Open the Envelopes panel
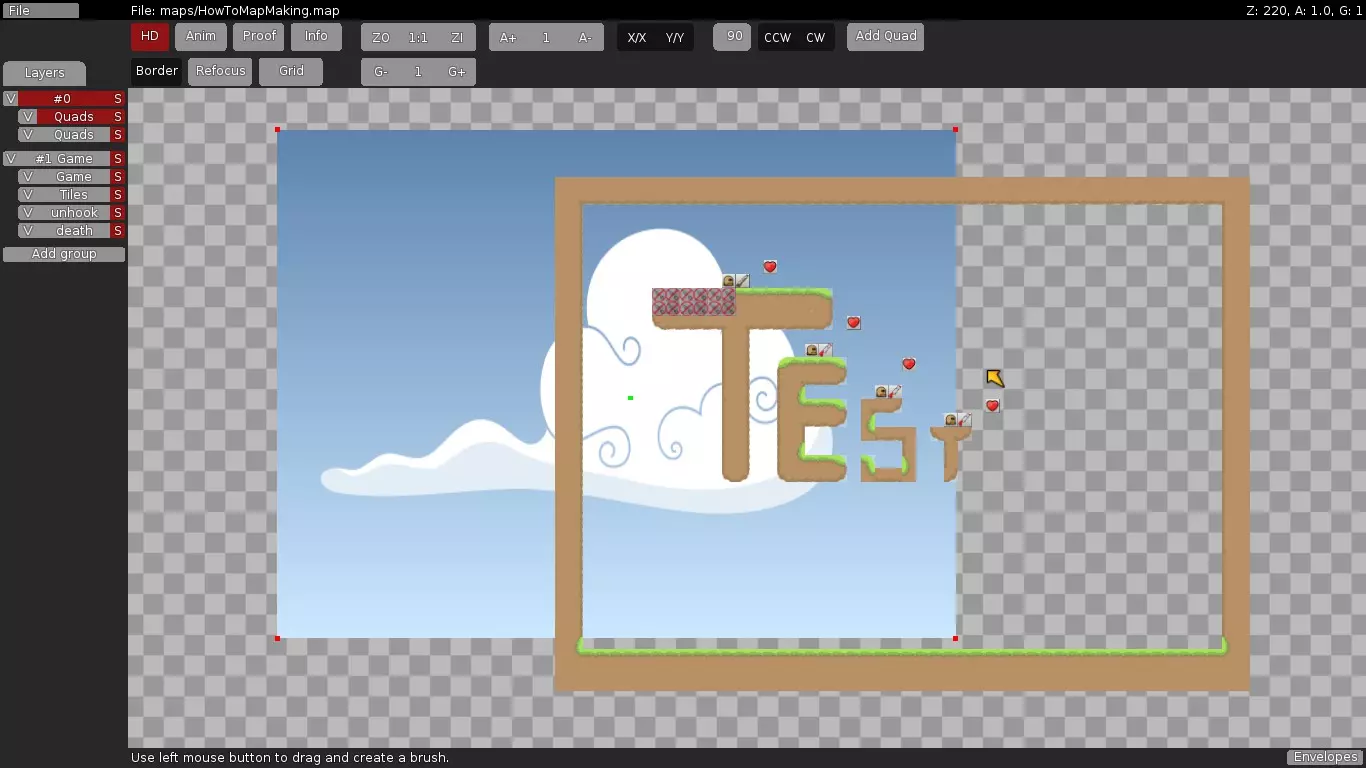1366x768 pixels. pos(1324,757)
